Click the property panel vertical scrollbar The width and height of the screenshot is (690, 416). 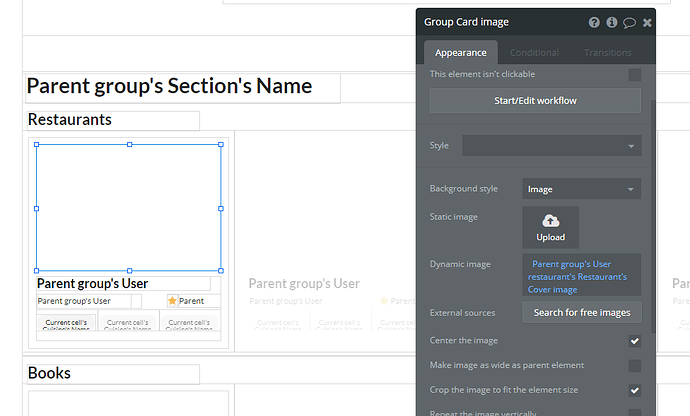coord(653,216)
